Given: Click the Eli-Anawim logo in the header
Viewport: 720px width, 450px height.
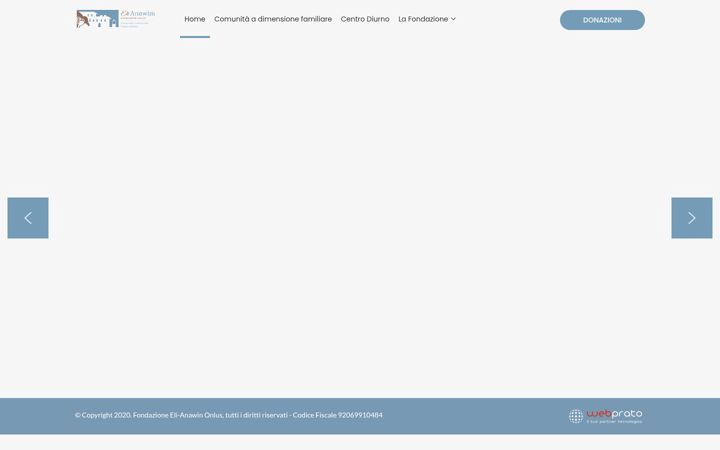Looking at the screenshot, I should 116,19.
